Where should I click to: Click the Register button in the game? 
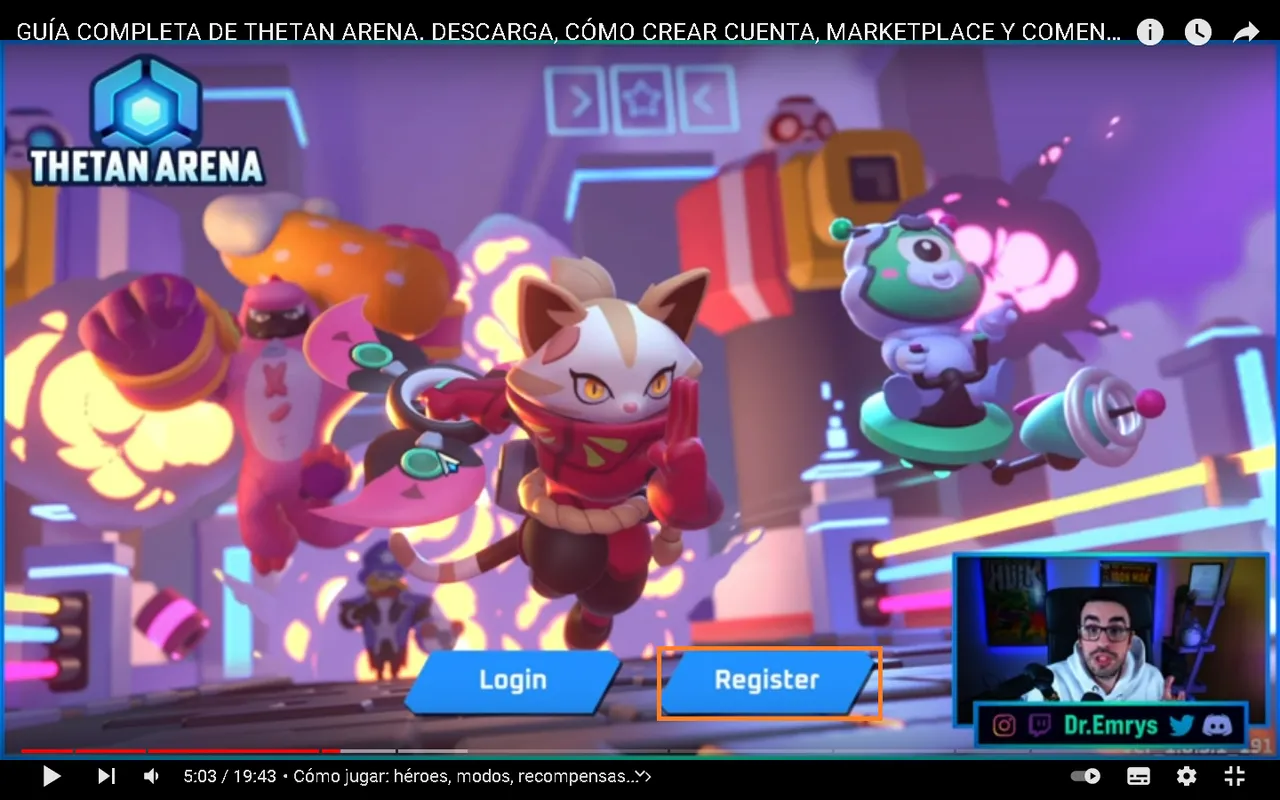[x=768, y=682]
